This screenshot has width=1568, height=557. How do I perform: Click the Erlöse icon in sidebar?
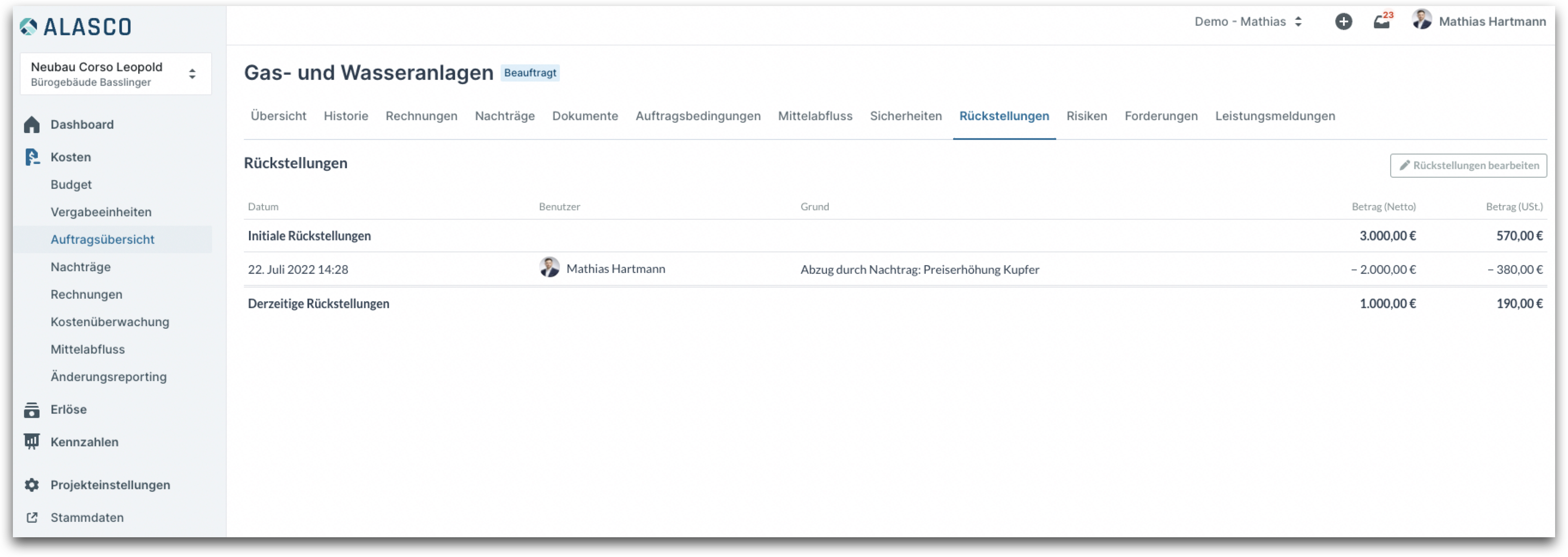[32, 410]
